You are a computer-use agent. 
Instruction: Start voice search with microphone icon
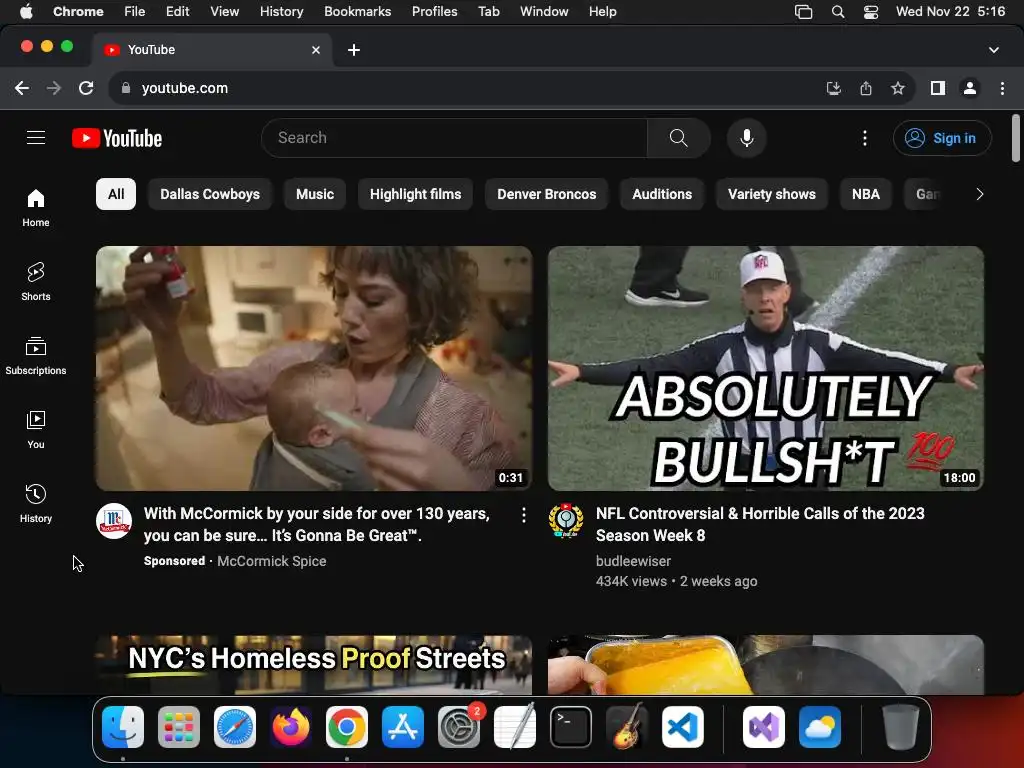tap(746, 138)
